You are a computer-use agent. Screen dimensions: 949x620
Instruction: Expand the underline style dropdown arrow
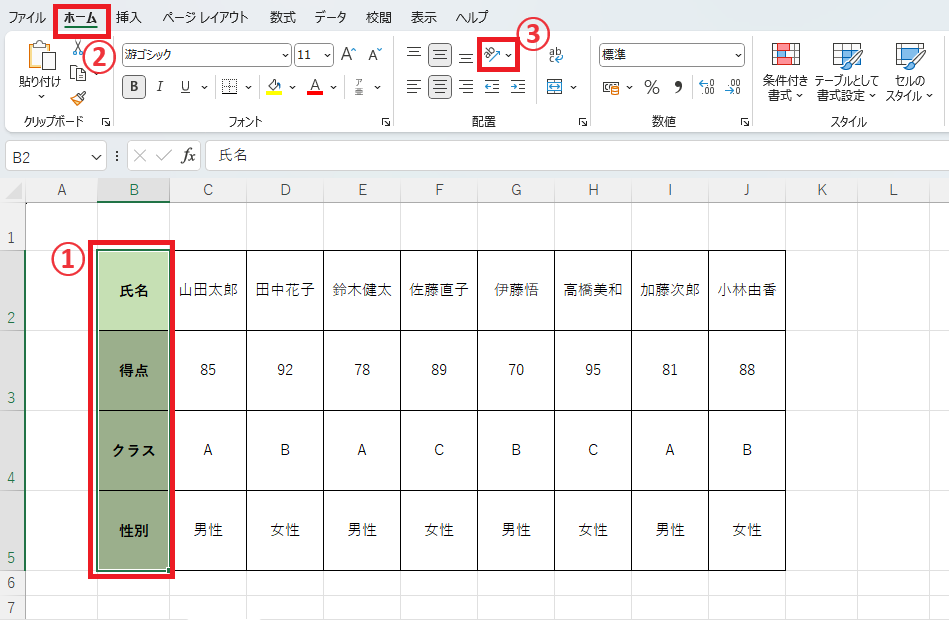coord(205,88)
